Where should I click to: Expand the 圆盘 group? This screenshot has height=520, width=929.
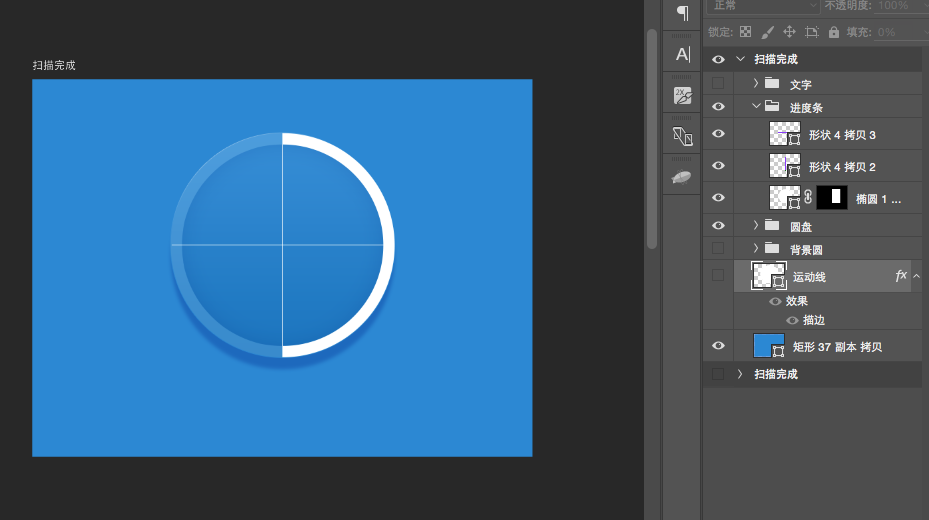point(755,225)
